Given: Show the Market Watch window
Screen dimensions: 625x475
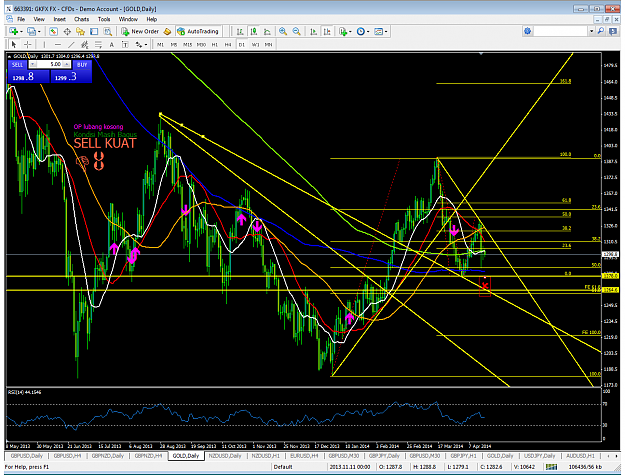Looking at the screenshot, I should click(x=53, y=31).
